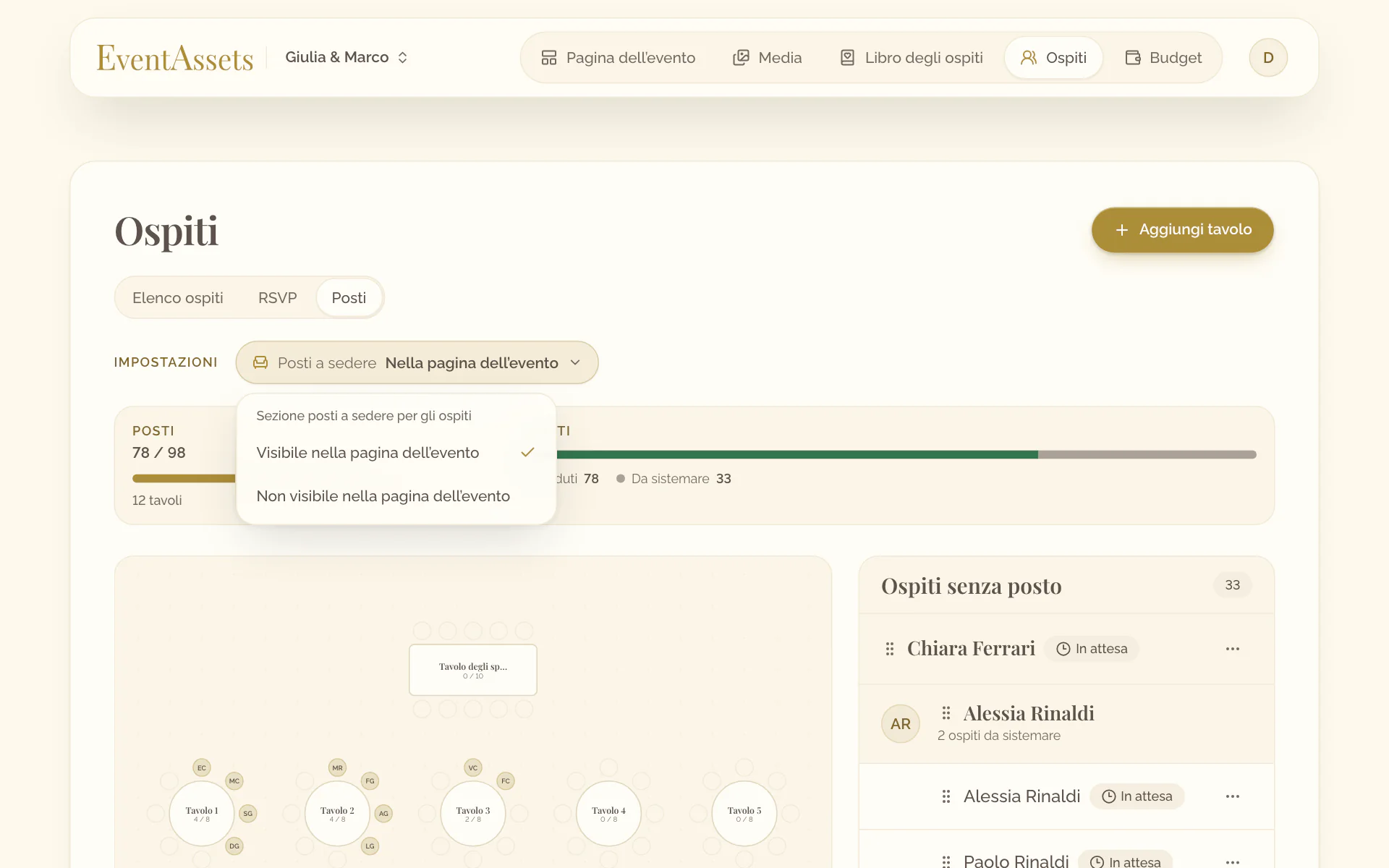Image resolution: width=1389 pixels, height=868 pixels.
Task: Open the In attesa Alessia Rinaldi options
Action: pyautogui.click(x=1233, y=796)
